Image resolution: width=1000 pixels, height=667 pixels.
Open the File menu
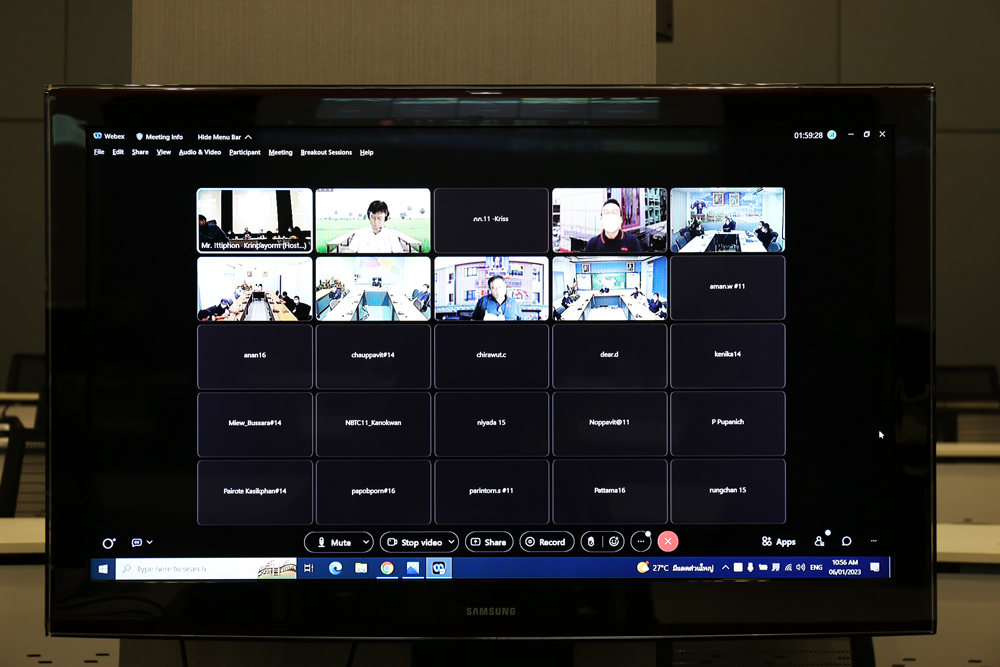[99, 152]
